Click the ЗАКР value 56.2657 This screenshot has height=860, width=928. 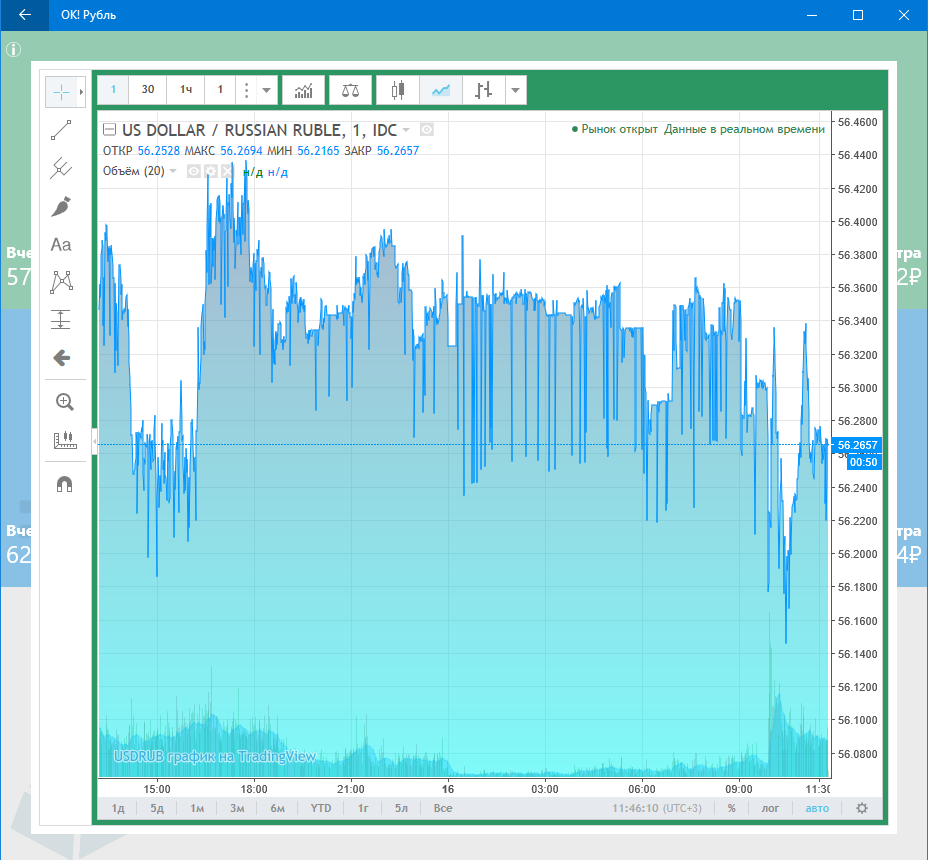tap(398, 151)
